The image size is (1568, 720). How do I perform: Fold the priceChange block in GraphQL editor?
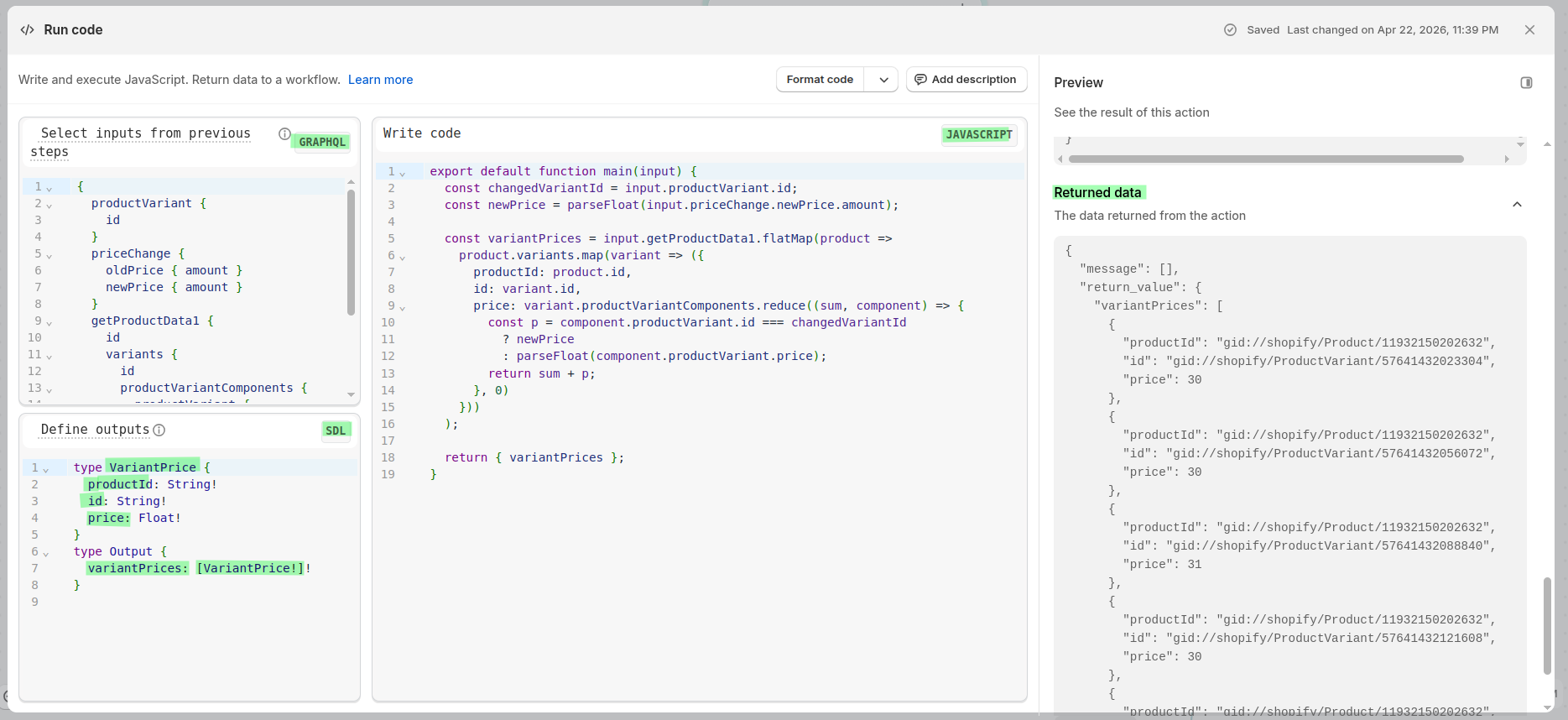(x=49, y=255)
